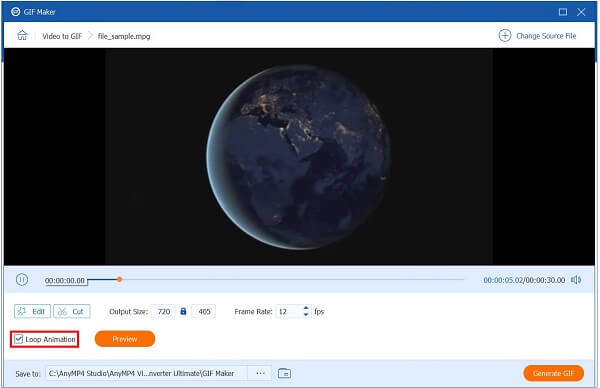Pause the video playback
600x388 pixels.
coord(22,280)
